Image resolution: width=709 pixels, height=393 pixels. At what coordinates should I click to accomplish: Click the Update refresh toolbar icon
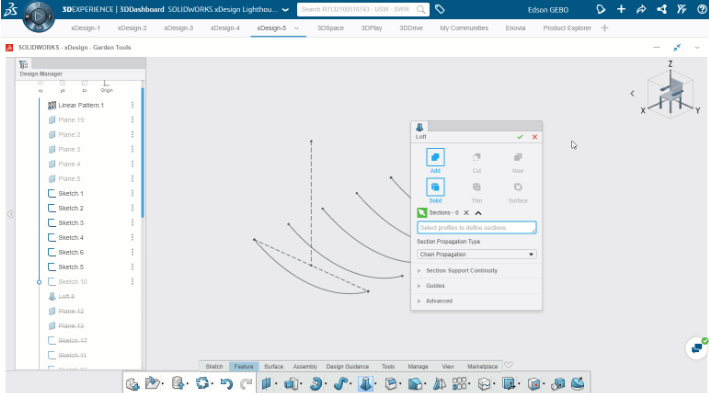click(202, 384)
